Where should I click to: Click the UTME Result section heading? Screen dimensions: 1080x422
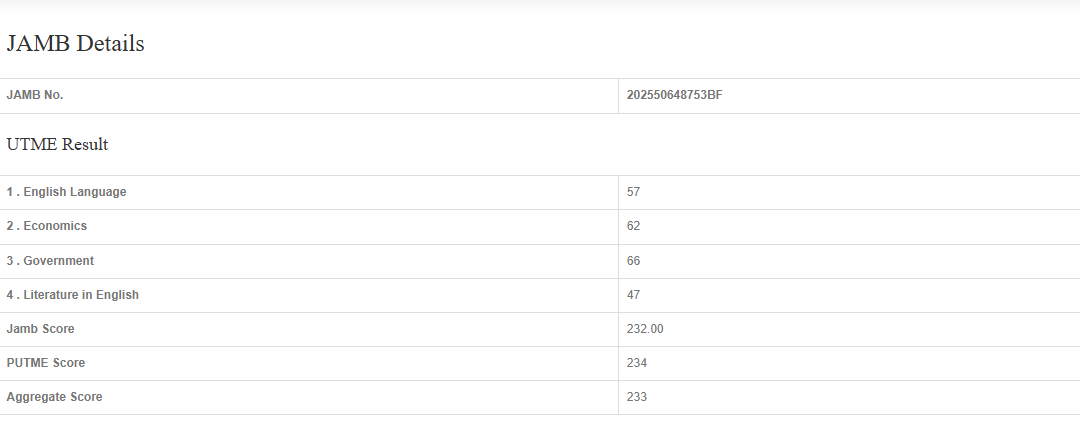pyautogui.click(x=57, y=145)
